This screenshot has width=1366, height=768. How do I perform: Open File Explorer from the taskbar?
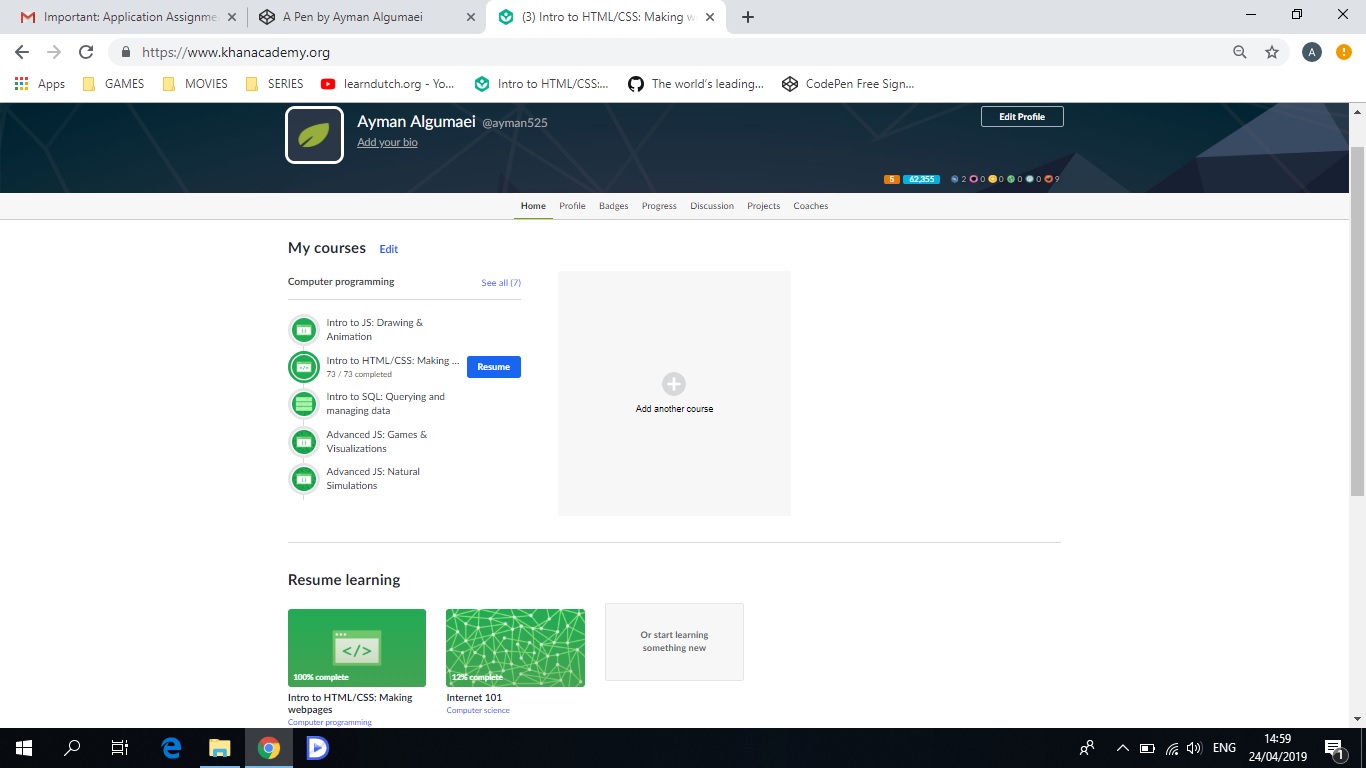pyautogui.click(x=219, y=748)
